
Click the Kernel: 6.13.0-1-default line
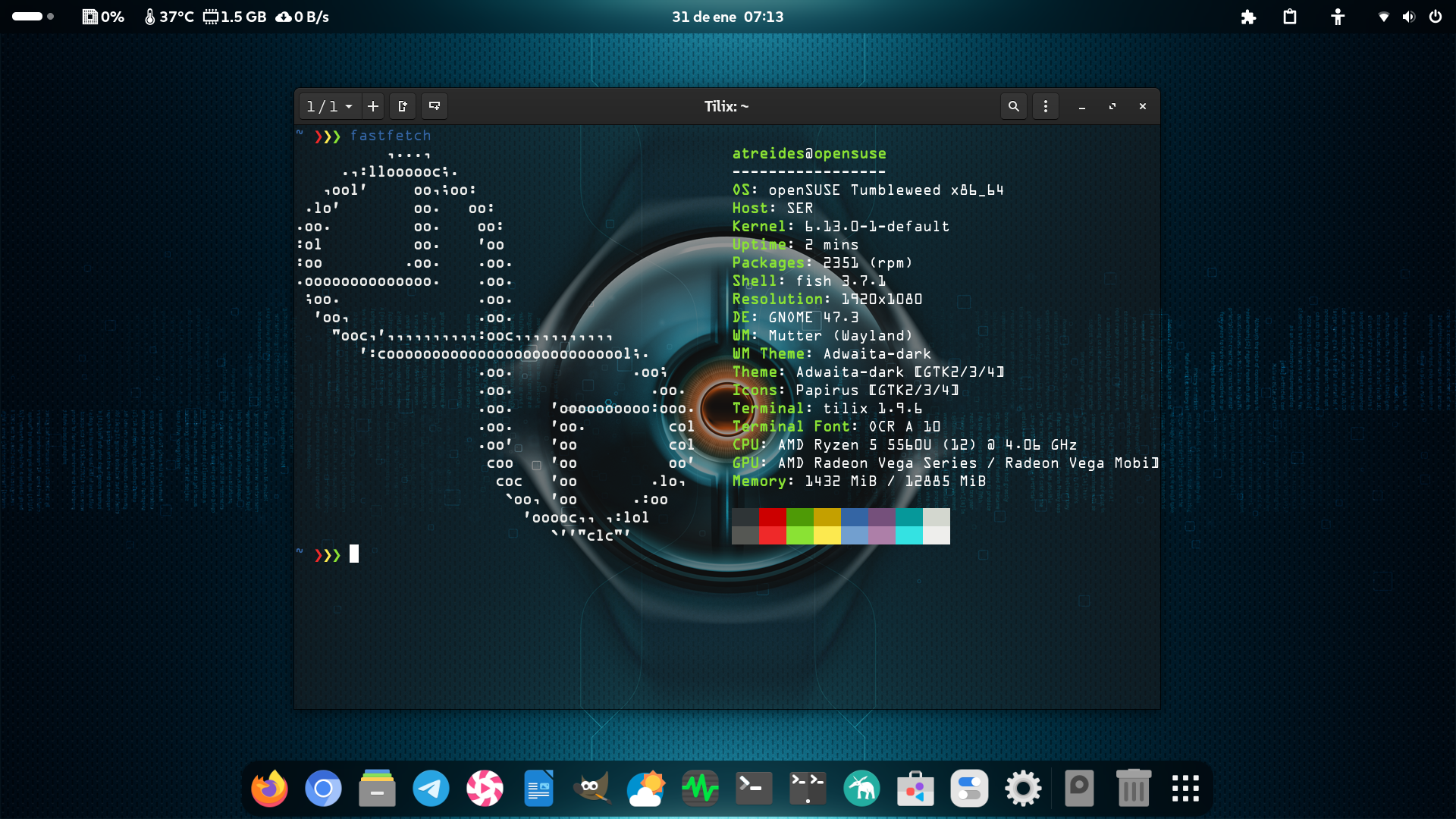point(840,226)
